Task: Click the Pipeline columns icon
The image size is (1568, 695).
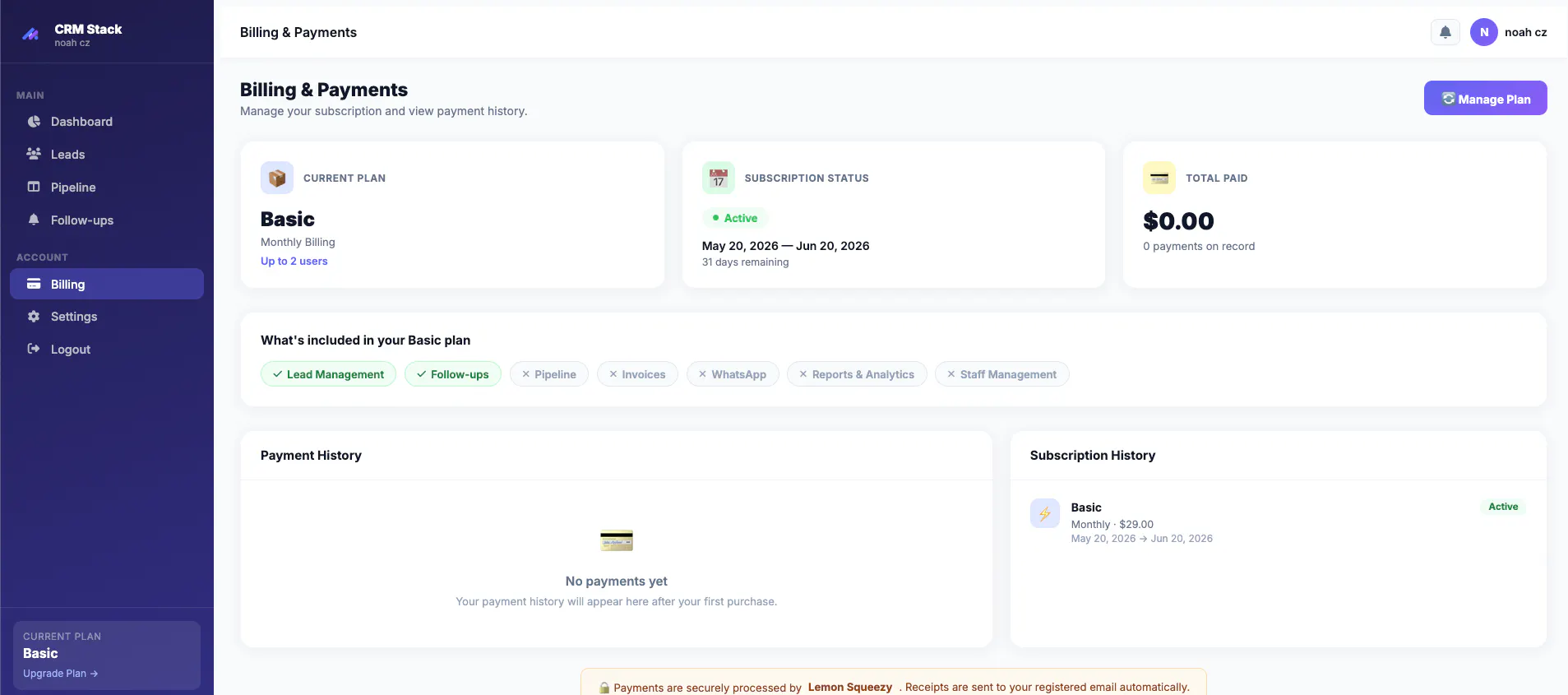Action: point(34,187)
